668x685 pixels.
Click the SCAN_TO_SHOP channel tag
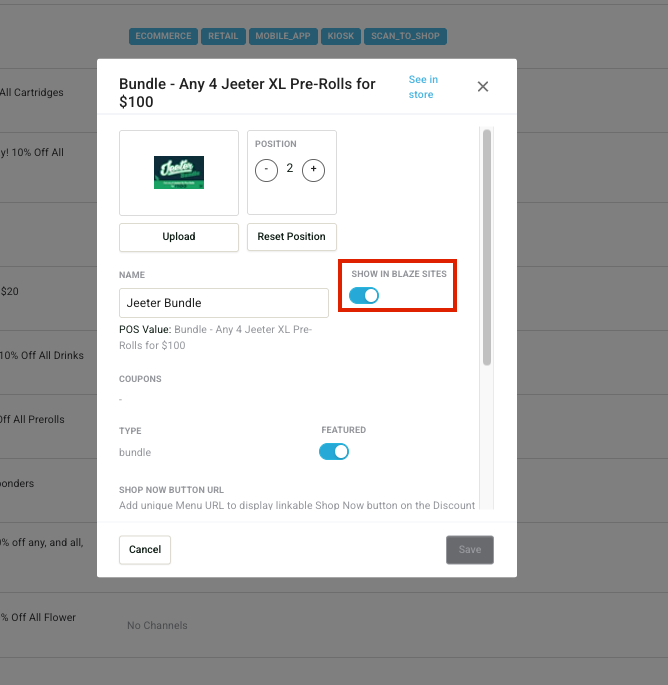(x=405, y=37)
